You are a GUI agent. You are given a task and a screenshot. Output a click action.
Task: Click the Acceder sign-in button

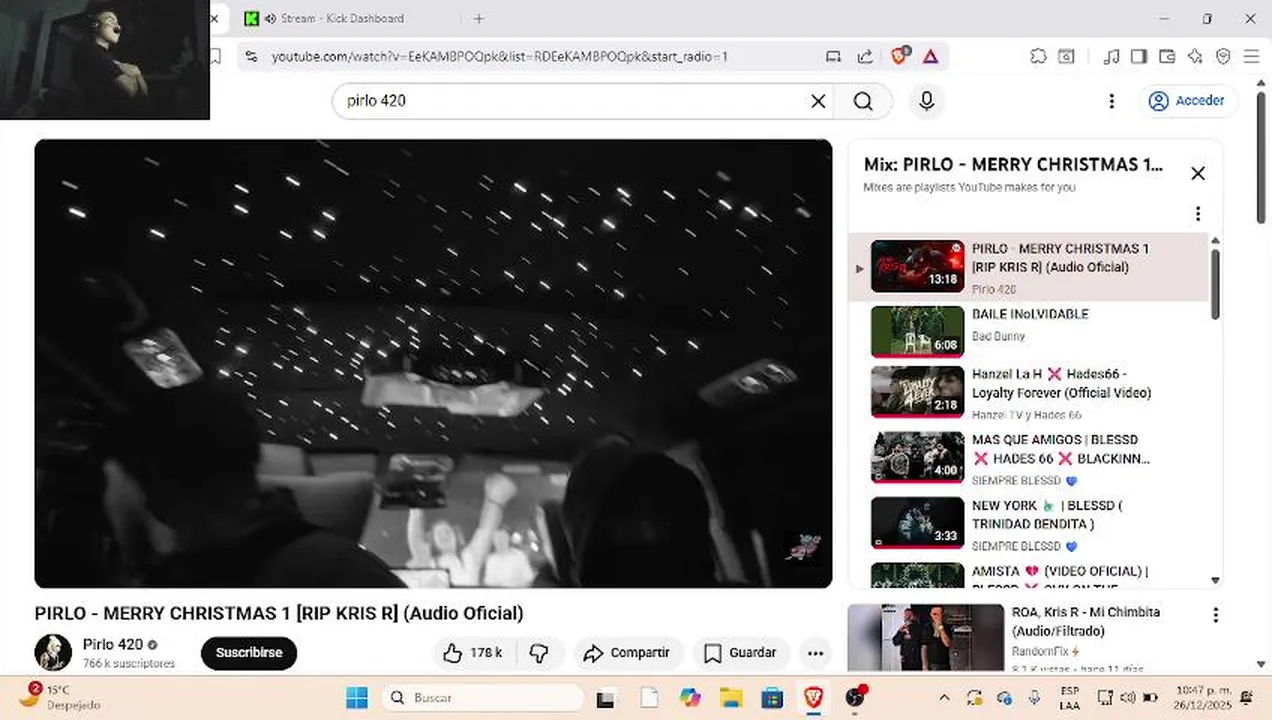[1188, 101]
